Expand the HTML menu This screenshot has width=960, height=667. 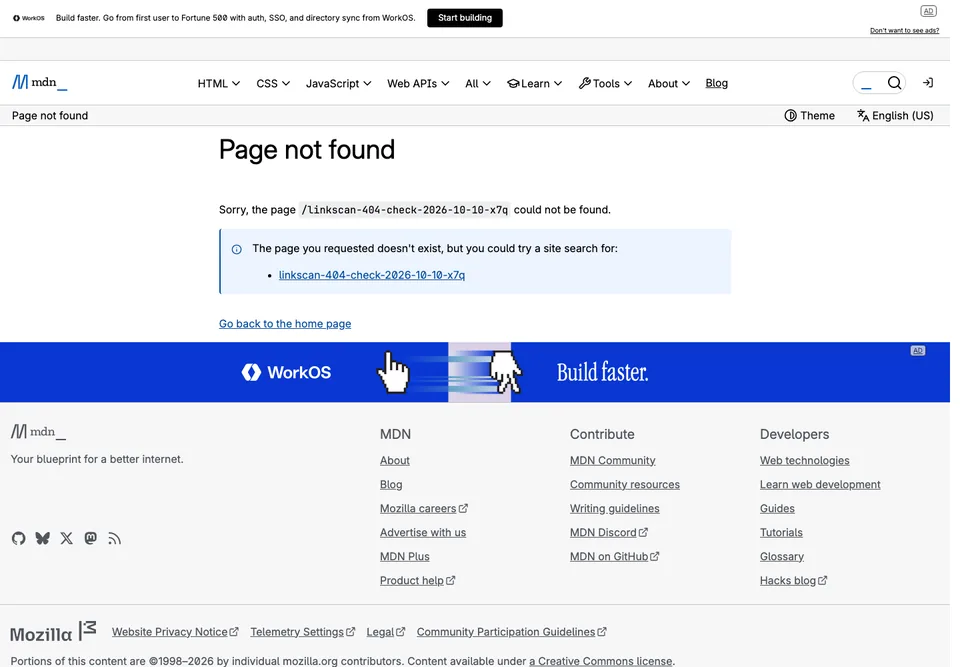point(219,83)
